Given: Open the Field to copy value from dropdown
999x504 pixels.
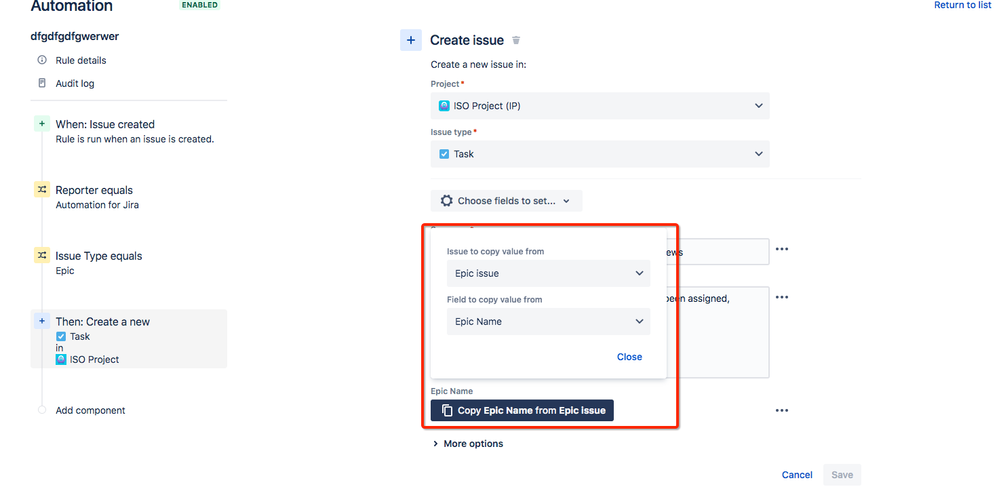Looking at the screenshot, I should (x=549, y=322).
